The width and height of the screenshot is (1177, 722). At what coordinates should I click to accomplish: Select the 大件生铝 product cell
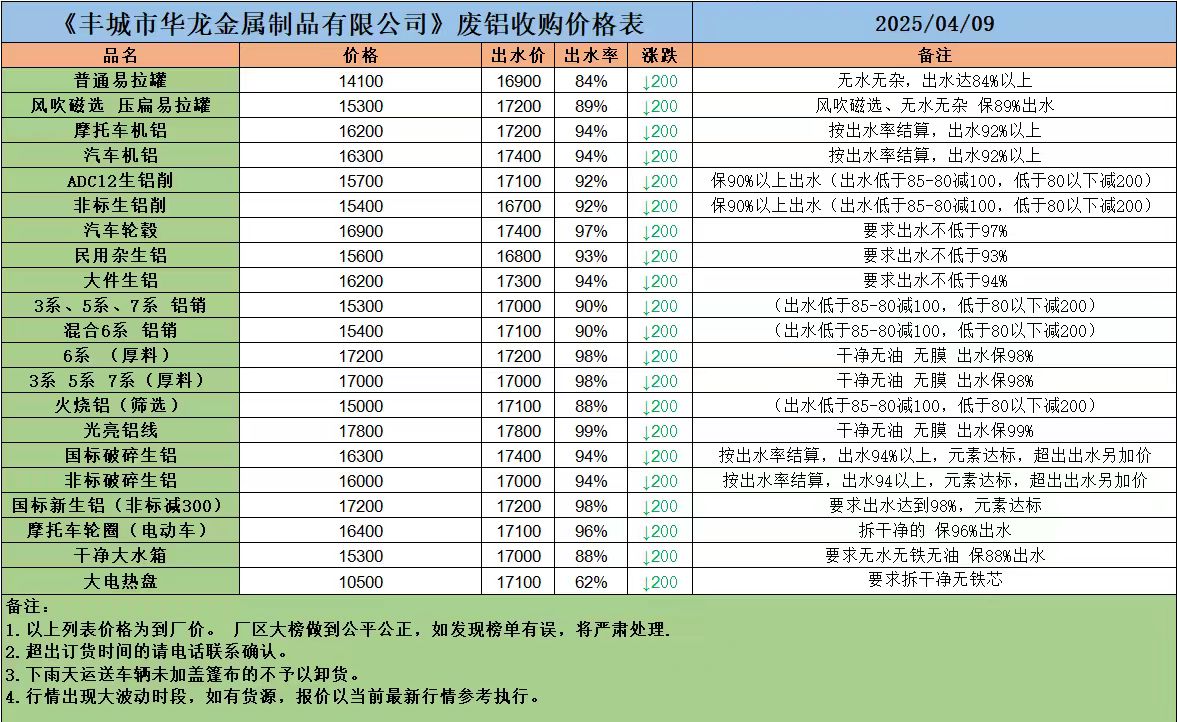pyautogui.click(x=121, y=281)
